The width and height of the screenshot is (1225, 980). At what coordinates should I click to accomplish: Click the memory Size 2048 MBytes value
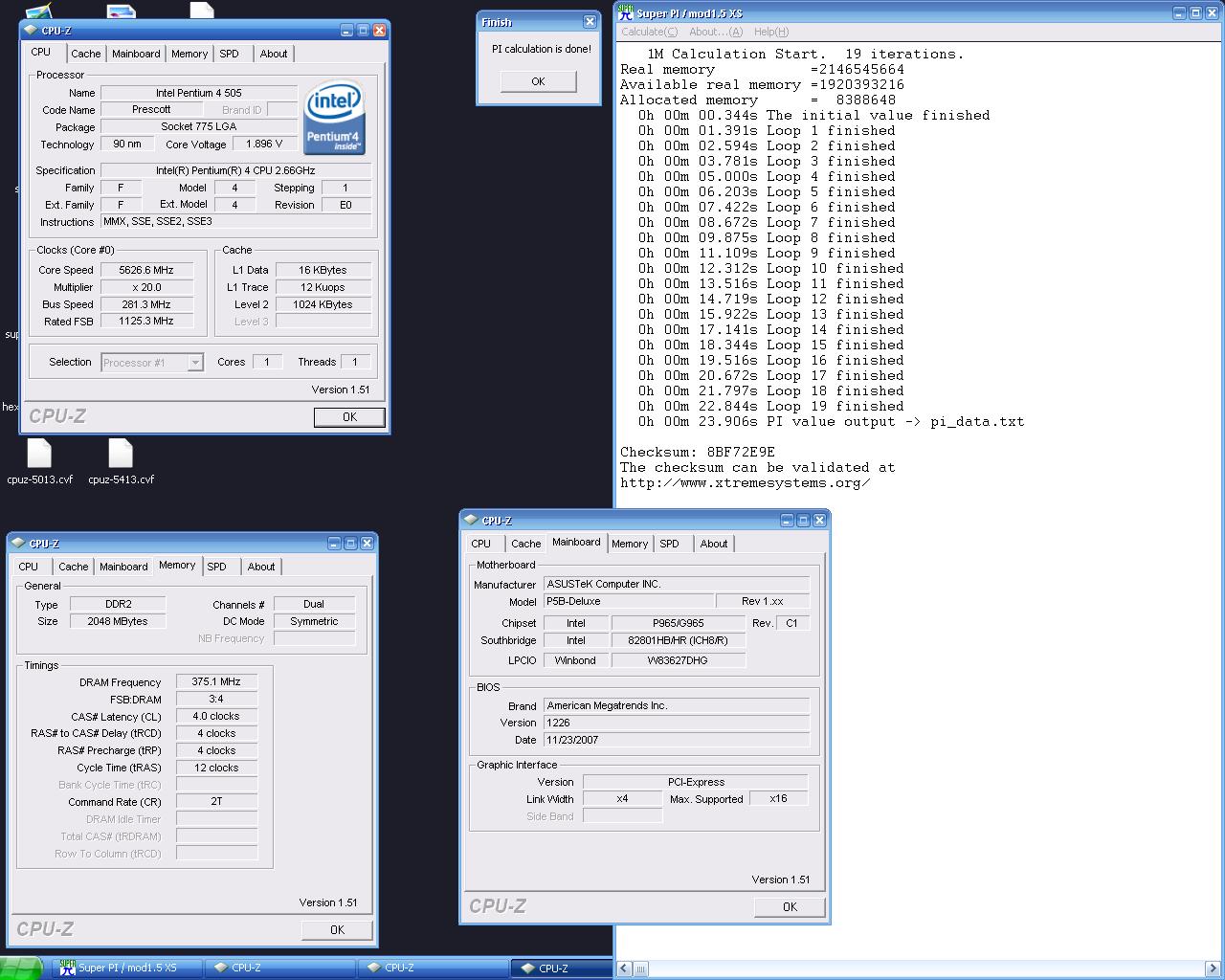click(x=118, y=622)
